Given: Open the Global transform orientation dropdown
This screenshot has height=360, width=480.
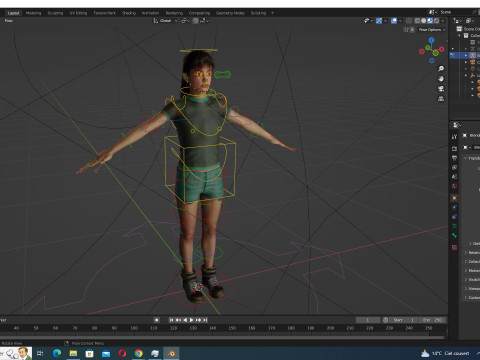Looking at the screenshot, I should pyautogui.click(x=165, y=21).
